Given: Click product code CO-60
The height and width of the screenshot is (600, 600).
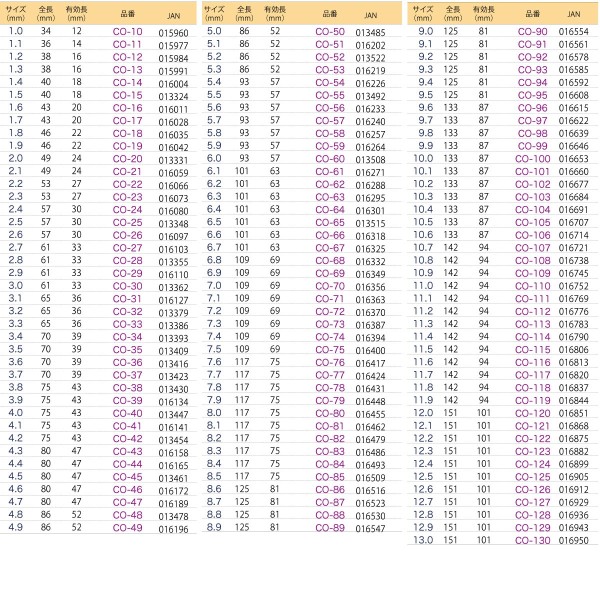Looking at the screenshot, I should 330,159.
